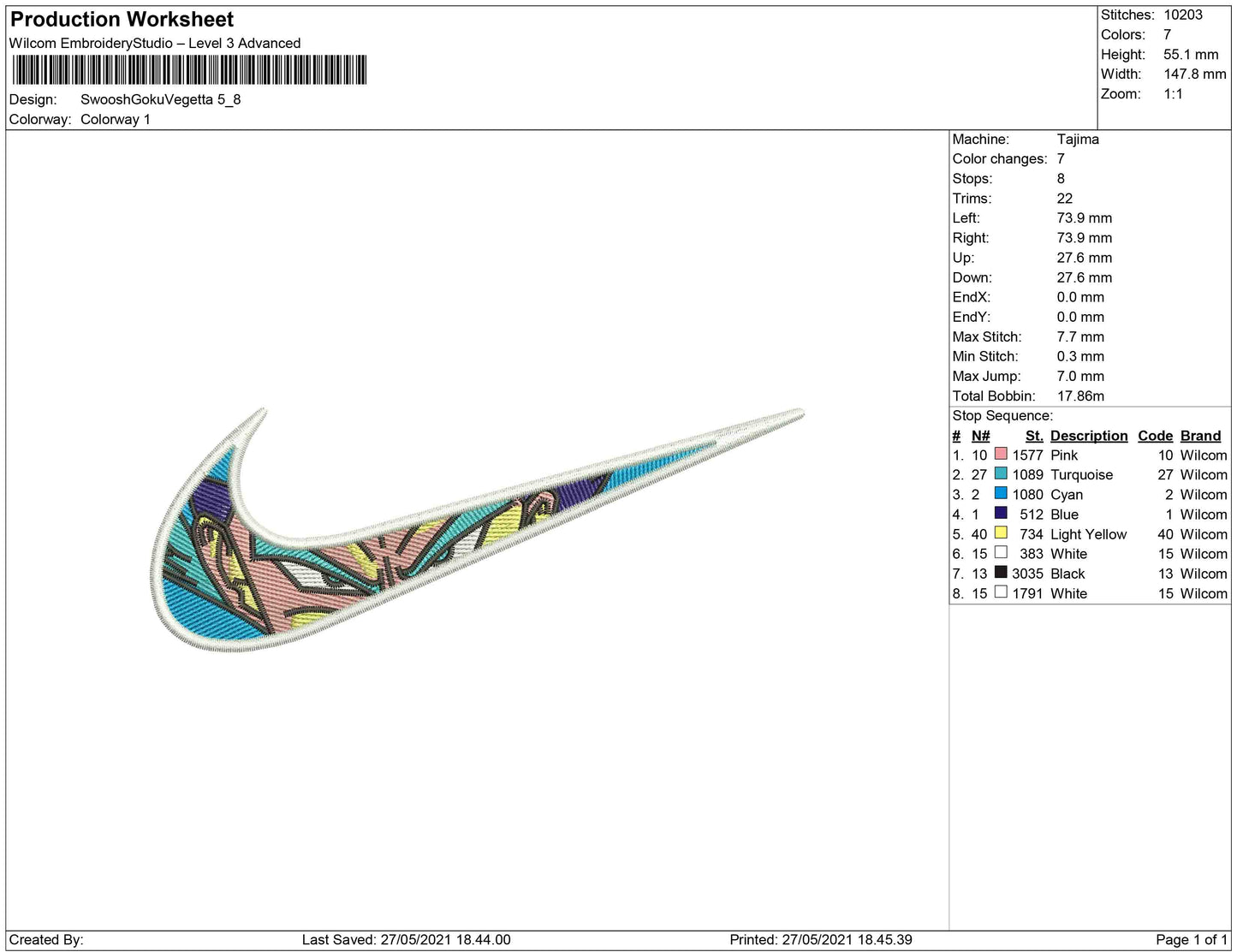Click the Turquoise description in stop 2

(x=1082, y=474)
